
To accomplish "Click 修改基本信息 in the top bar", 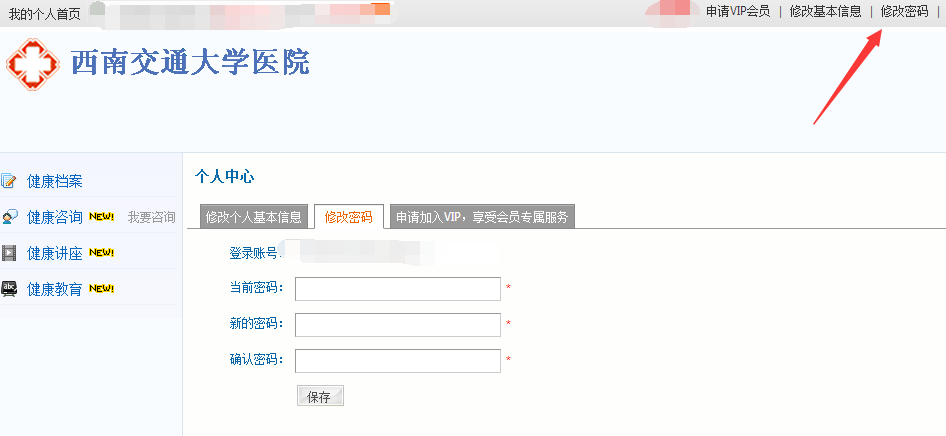I will (825, 11).
